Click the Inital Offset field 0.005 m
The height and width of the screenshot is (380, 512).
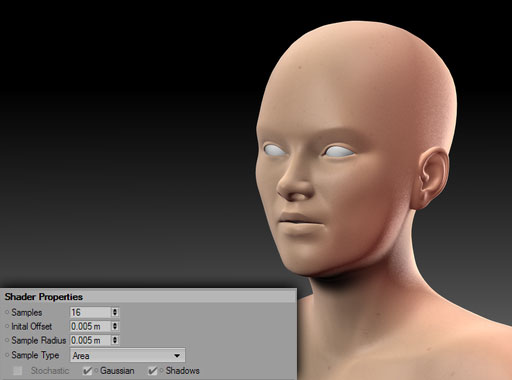tap(90, 326)
